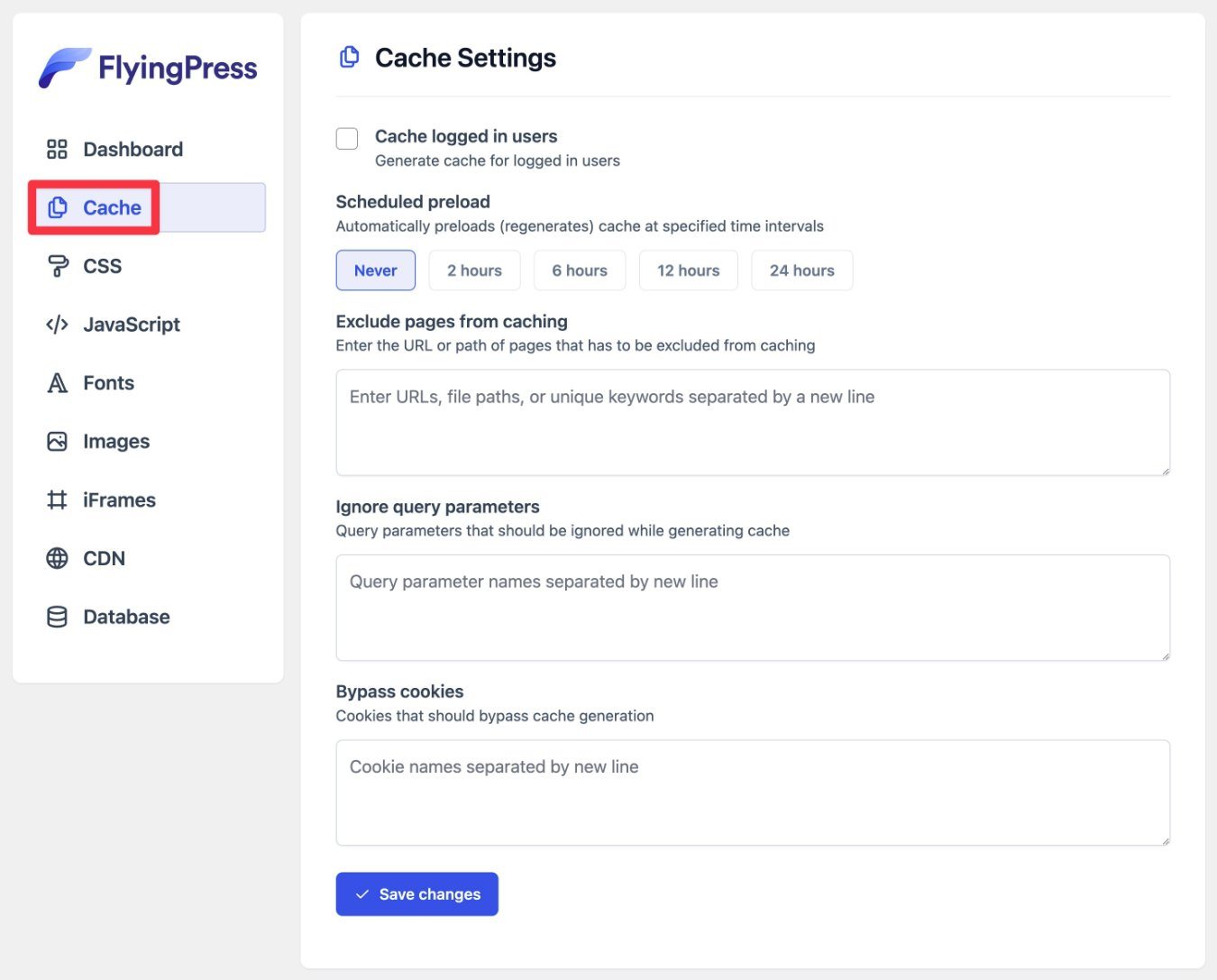Viewport: 1217px width, 980px height.
Task: Save changes to cache settings
Action: point(417,894)
